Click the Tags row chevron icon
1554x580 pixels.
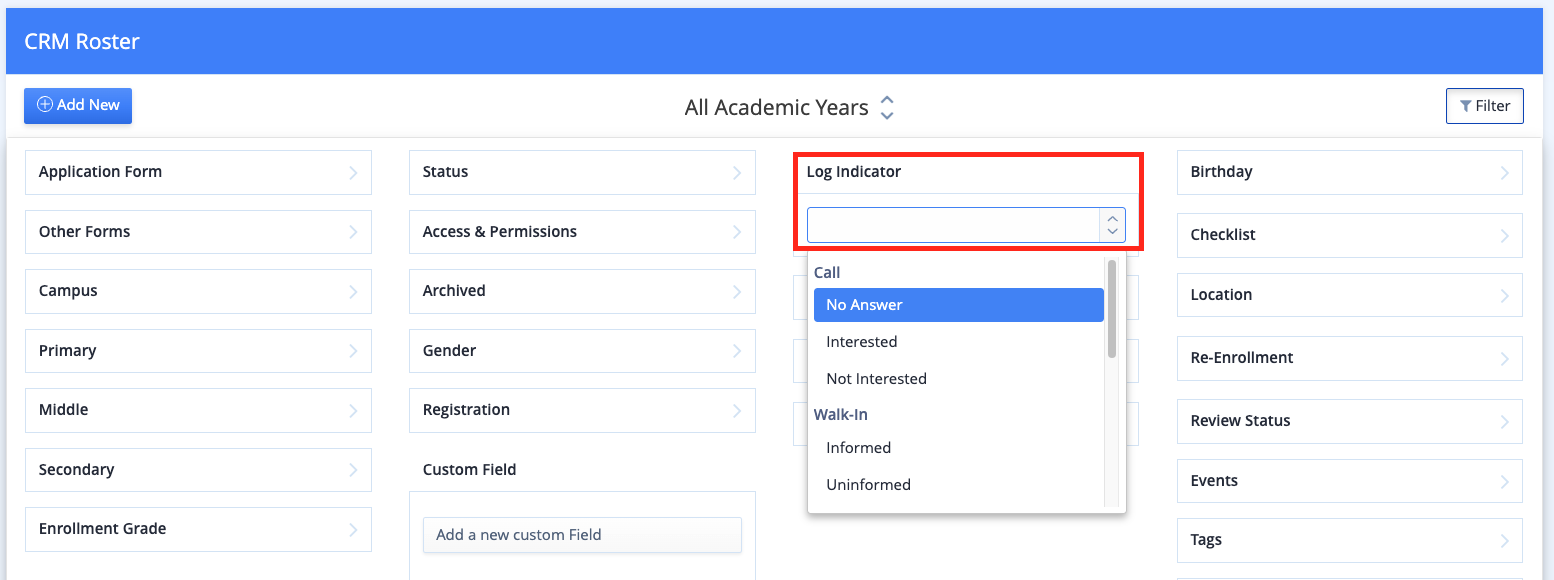pyautogui.click(x=1505, y=541)
